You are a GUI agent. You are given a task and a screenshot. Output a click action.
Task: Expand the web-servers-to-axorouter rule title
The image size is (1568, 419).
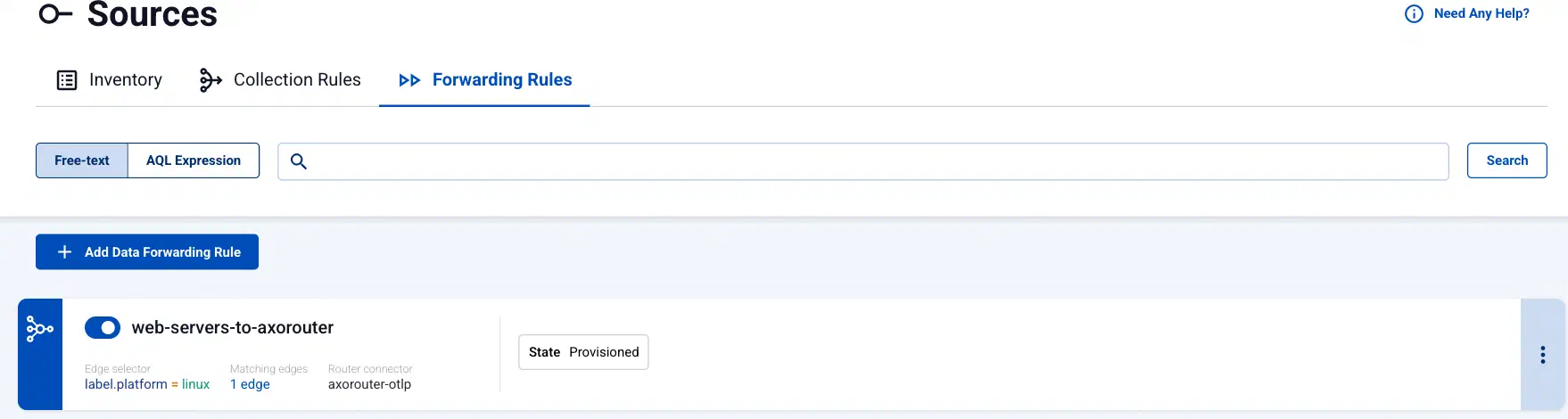tap(233, 327)
